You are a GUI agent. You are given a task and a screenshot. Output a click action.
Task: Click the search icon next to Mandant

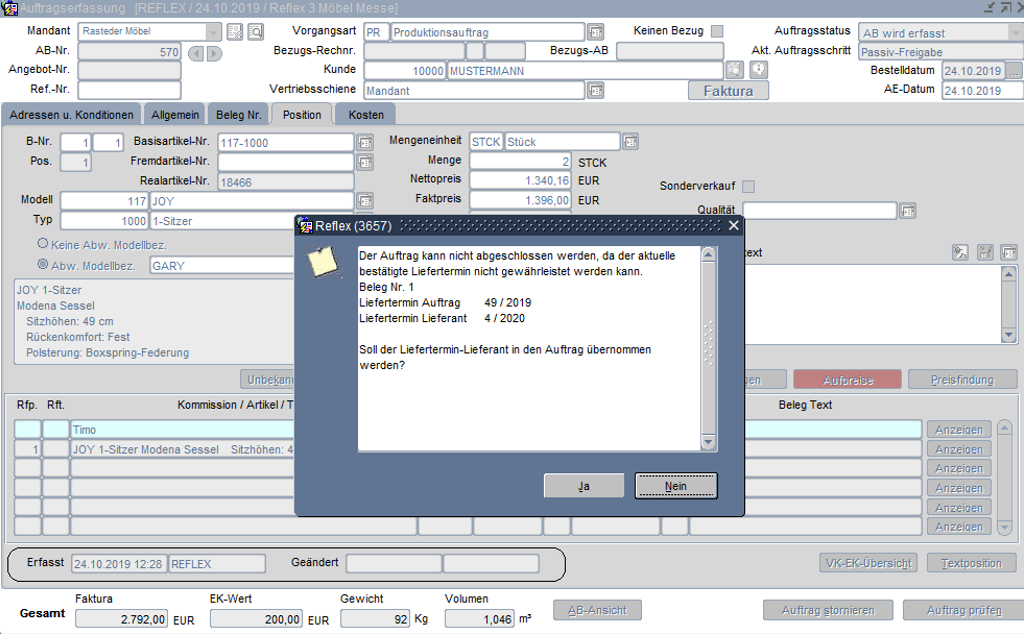255,32
